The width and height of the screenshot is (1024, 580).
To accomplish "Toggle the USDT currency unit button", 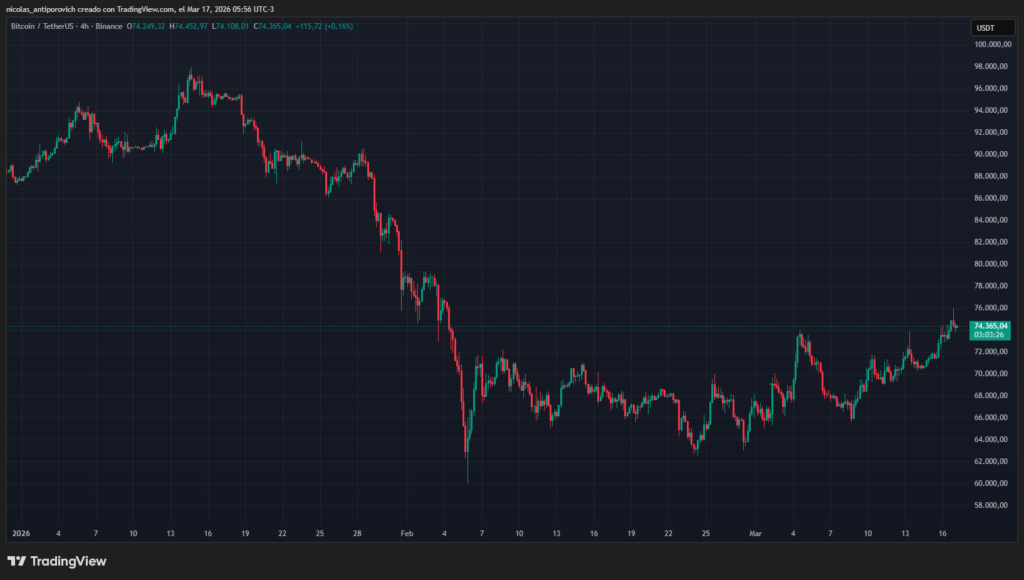I will (992, 27).
